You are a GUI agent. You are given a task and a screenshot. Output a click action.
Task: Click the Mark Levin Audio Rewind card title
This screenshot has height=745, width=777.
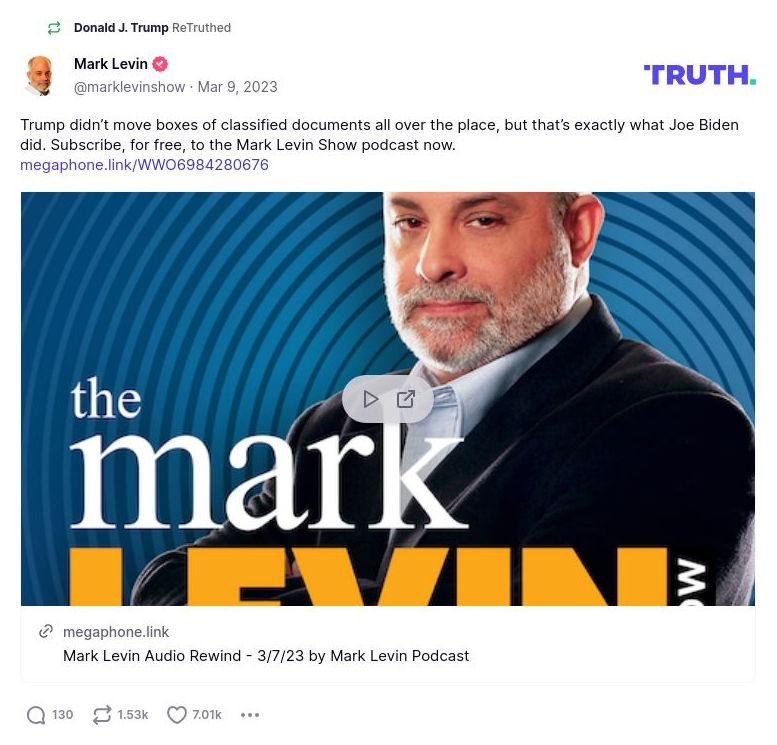[x=266, y=656]
